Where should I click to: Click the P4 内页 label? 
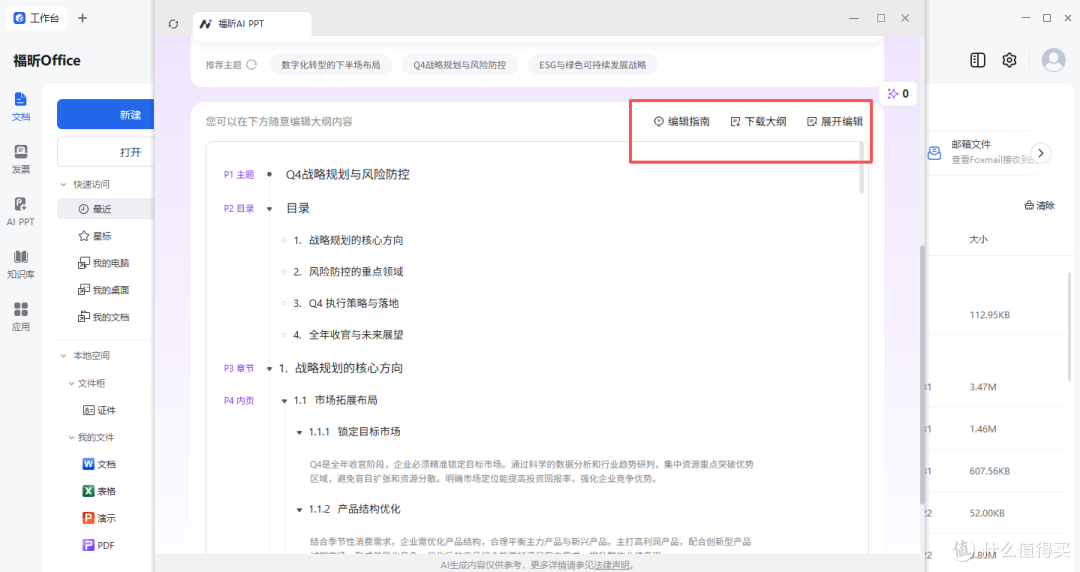click(x=239, y=400)
